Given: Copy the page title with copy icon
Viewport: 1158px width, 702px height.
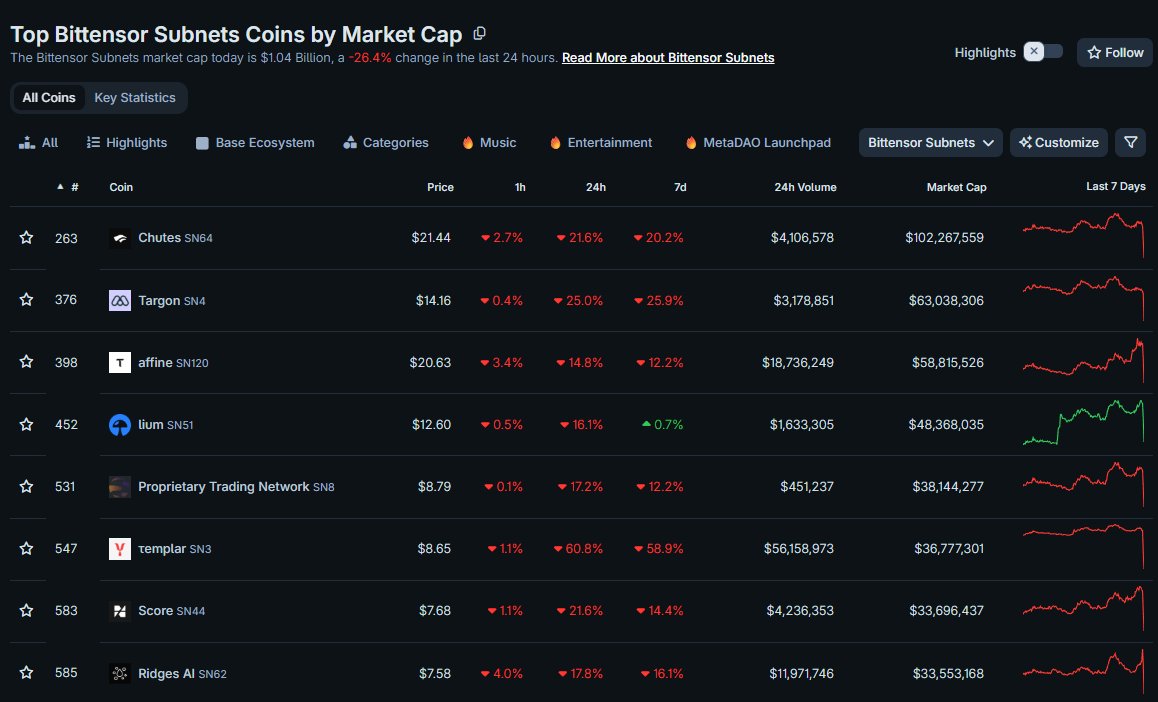Looking at the screenshot, I should (x=480, y=34).
